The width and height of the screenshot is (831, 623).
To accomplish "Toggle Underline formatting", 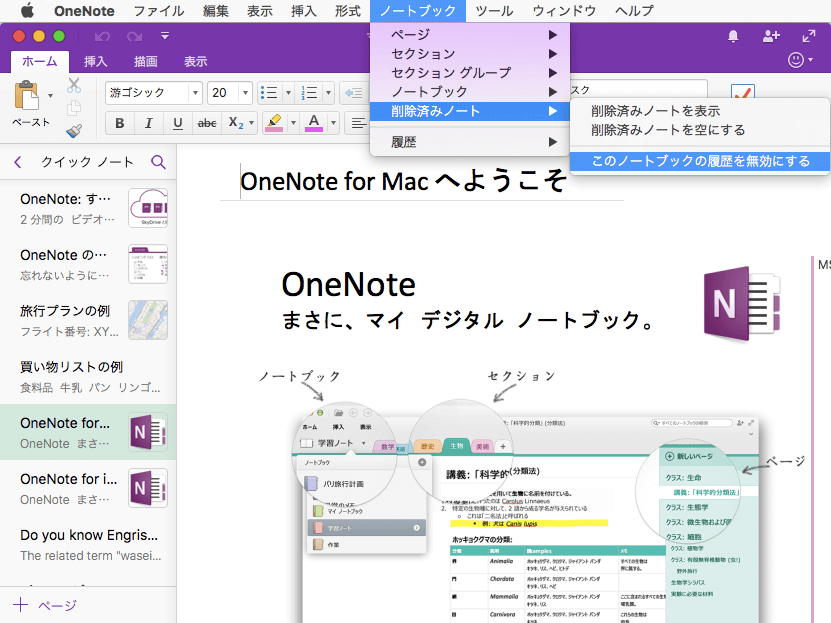I will point(178,123).
